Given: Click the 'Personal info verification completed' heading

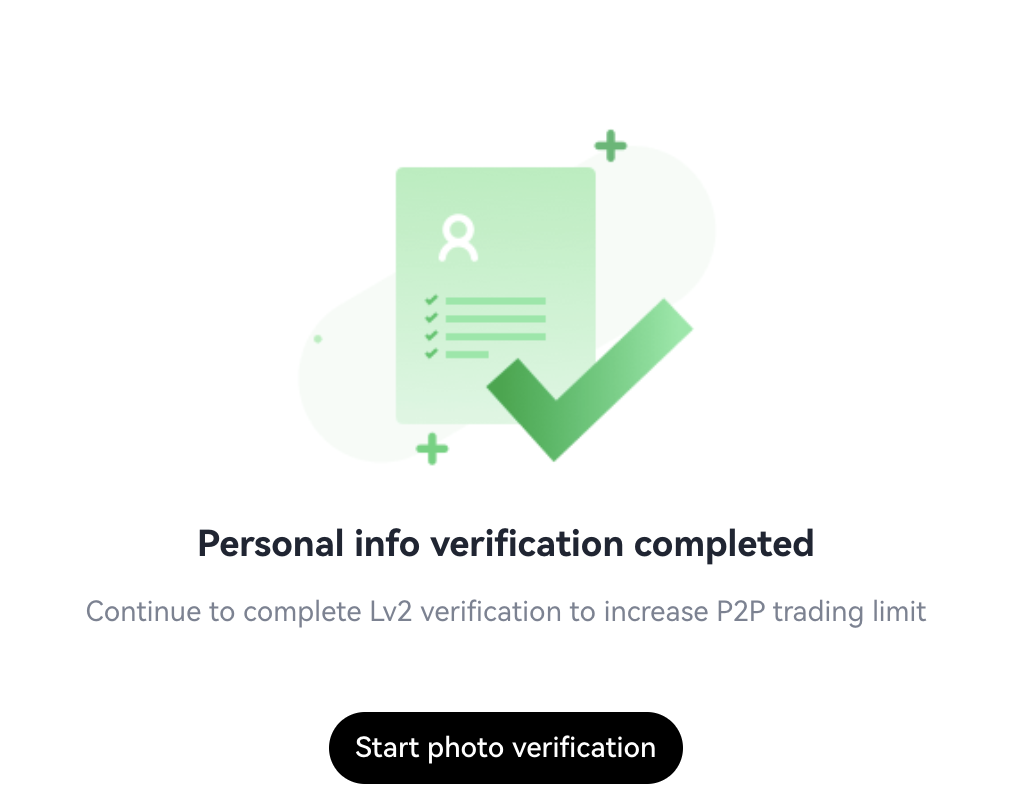Looking at the screenshot, I should tap(505, 544).
